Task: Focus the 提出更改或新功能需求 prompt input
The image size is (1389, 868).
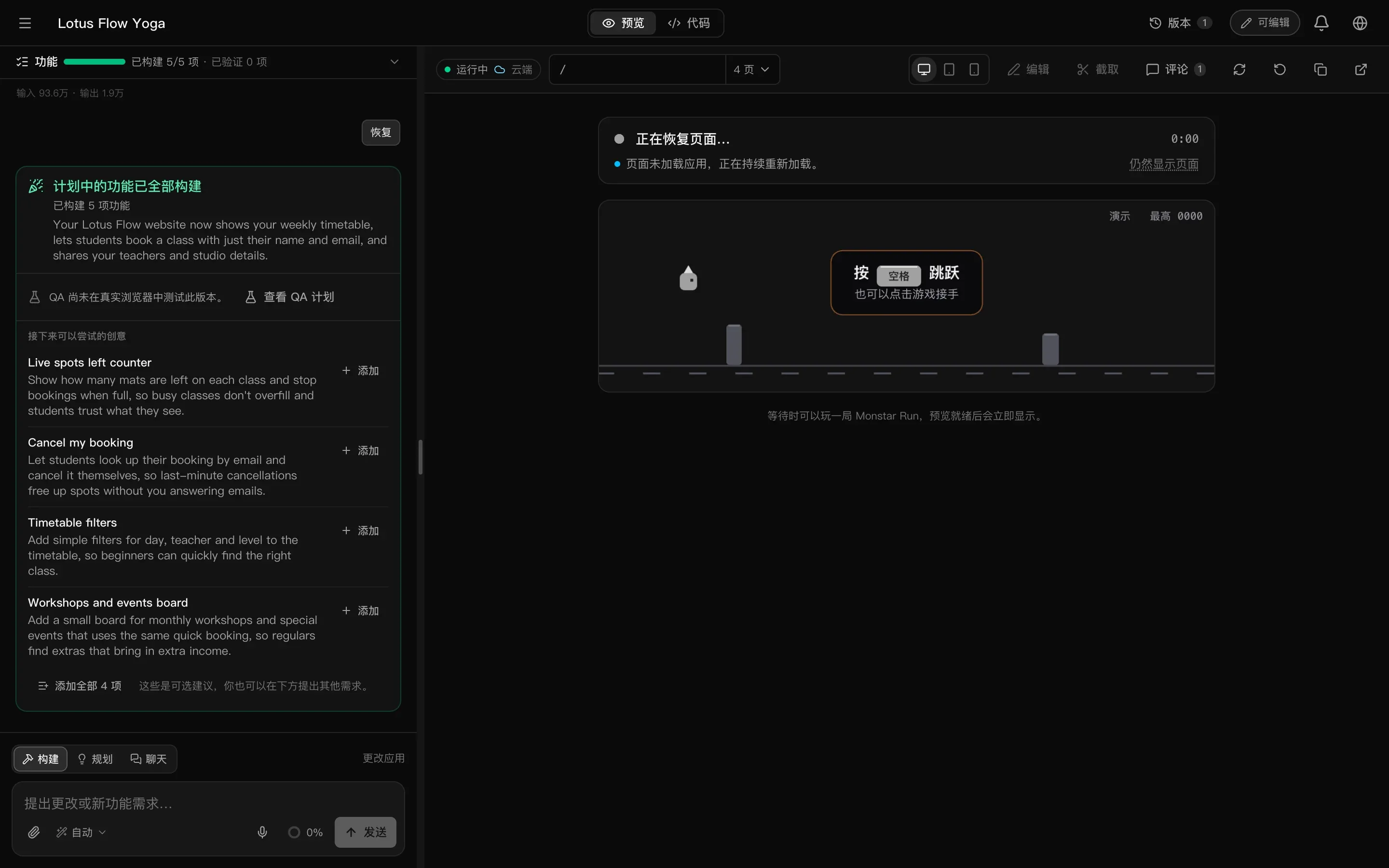Action: (x=208, y=803)
